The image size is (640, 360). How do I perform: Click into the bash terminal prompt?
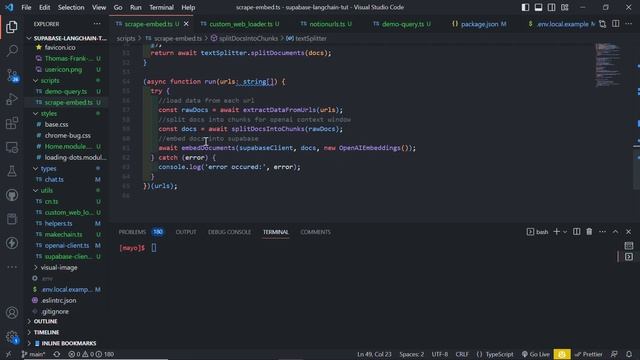(154, 248)
